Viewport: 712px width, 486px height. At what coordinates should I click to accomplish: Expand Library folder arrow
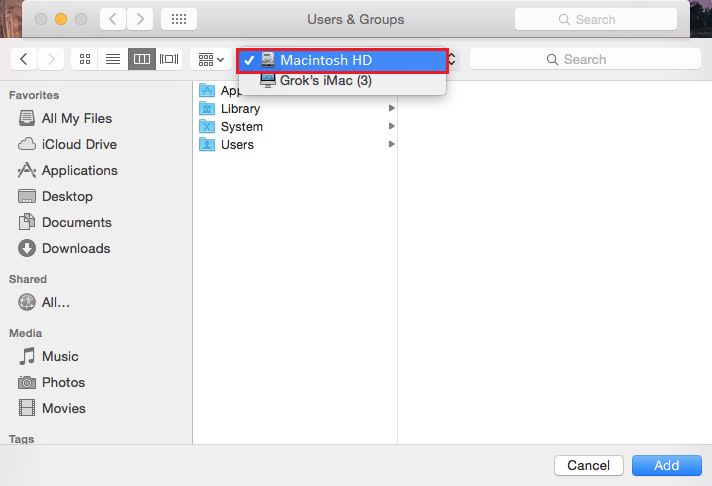coord(391,108)
